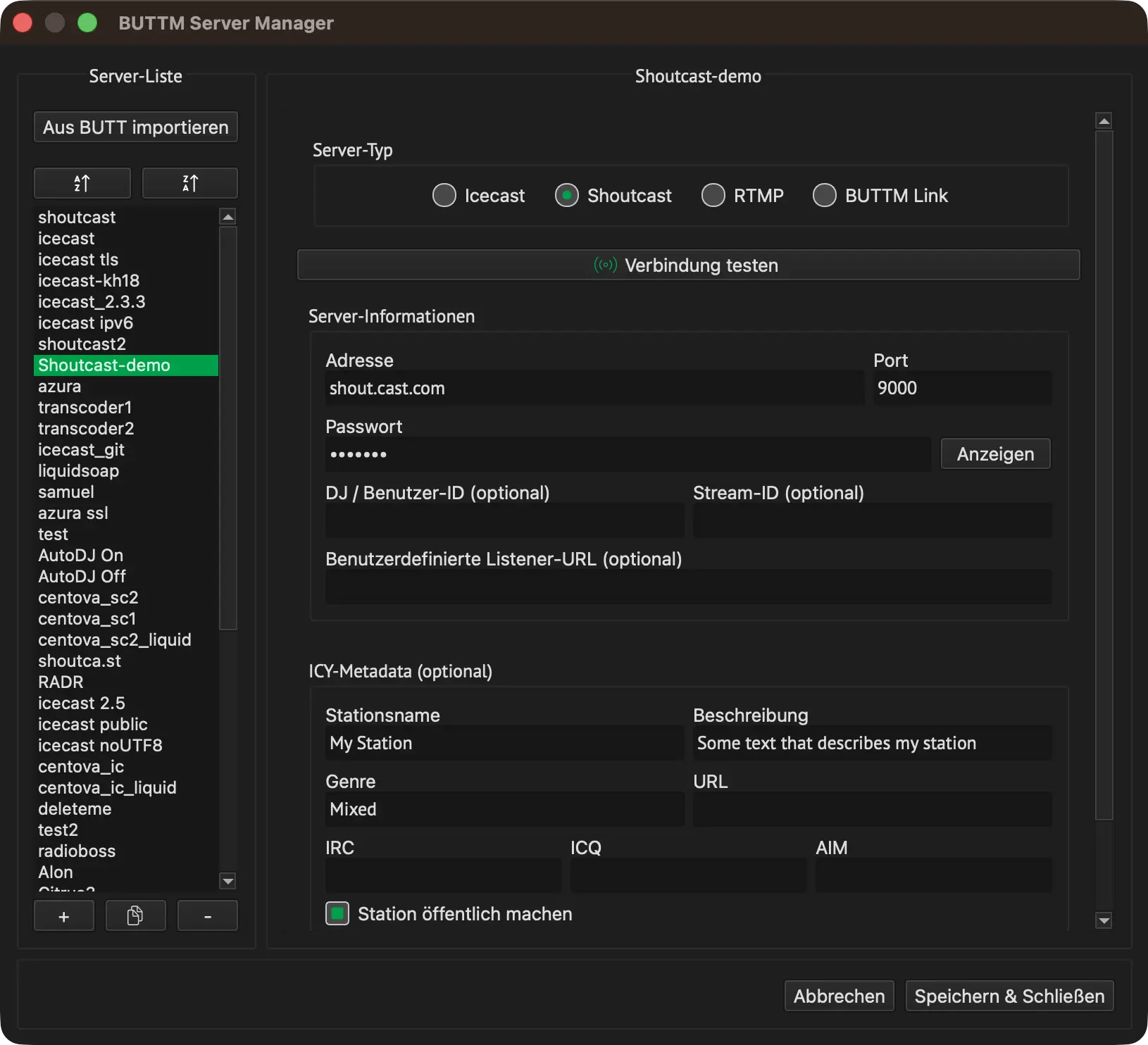Viewport: 1148px width, 1045px height.
Task: Cancel with the 'Abbrechen' button
Action: 840,996
